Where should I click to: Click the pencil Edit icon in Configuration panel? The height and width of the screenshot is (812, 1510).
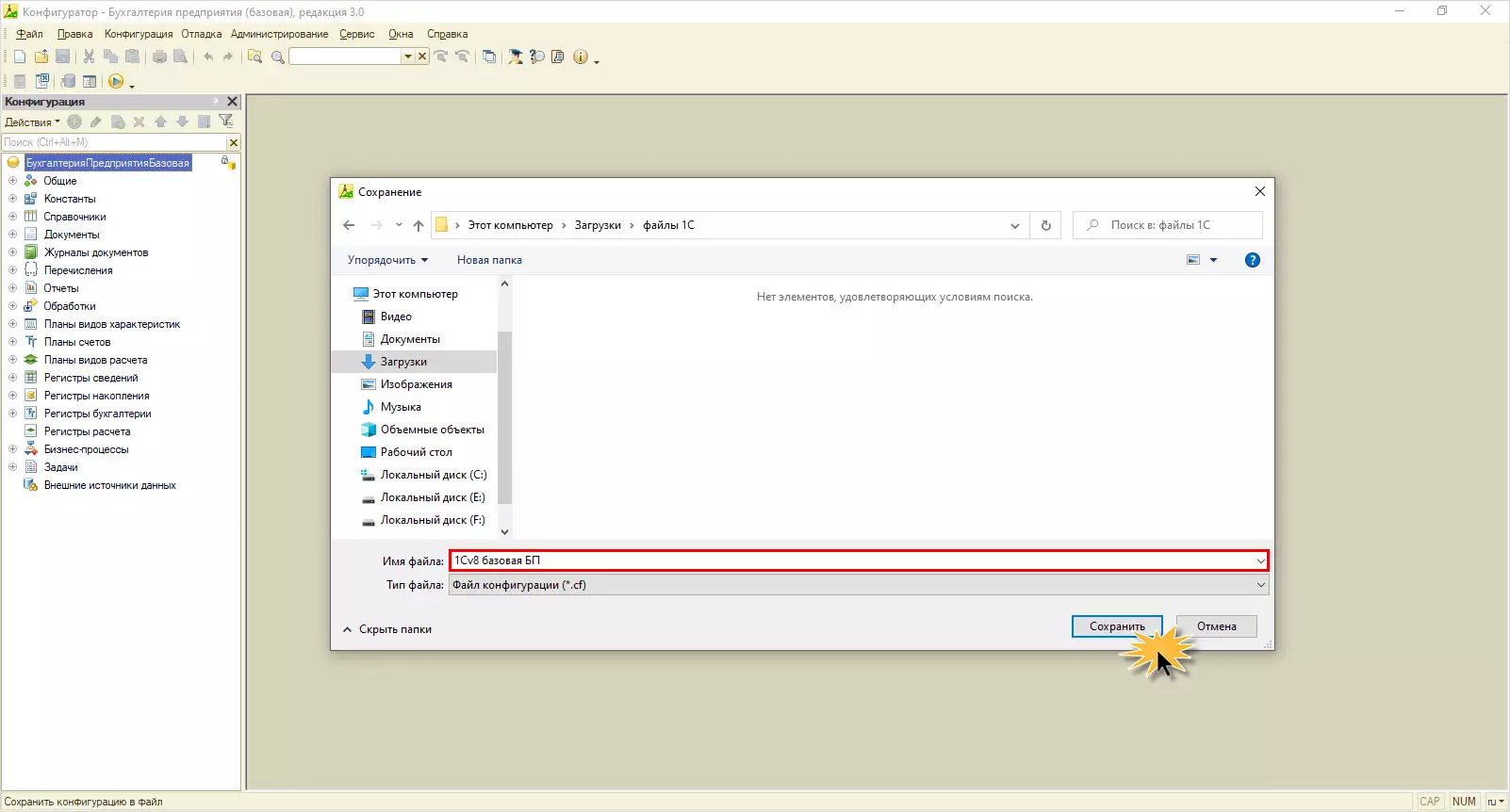click(x=96, y=122)
